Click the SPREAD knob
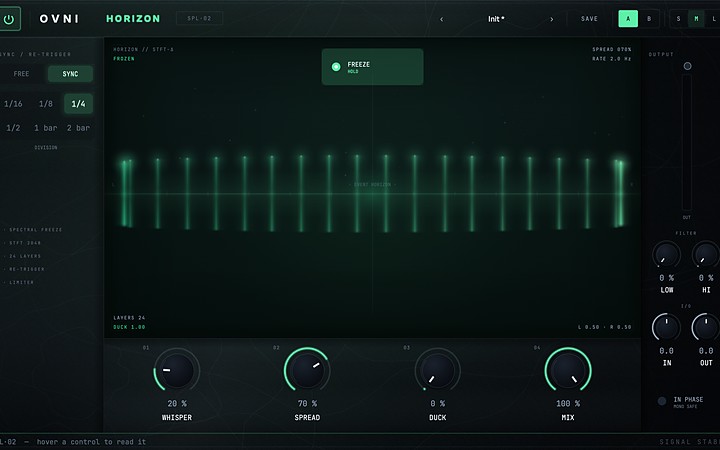 coord(307,370)
